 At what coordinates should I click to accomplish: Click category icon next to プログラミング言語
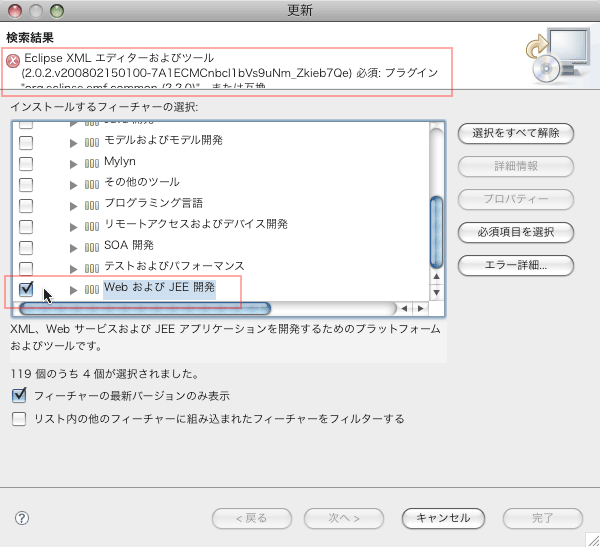click(x=92, y=206)
